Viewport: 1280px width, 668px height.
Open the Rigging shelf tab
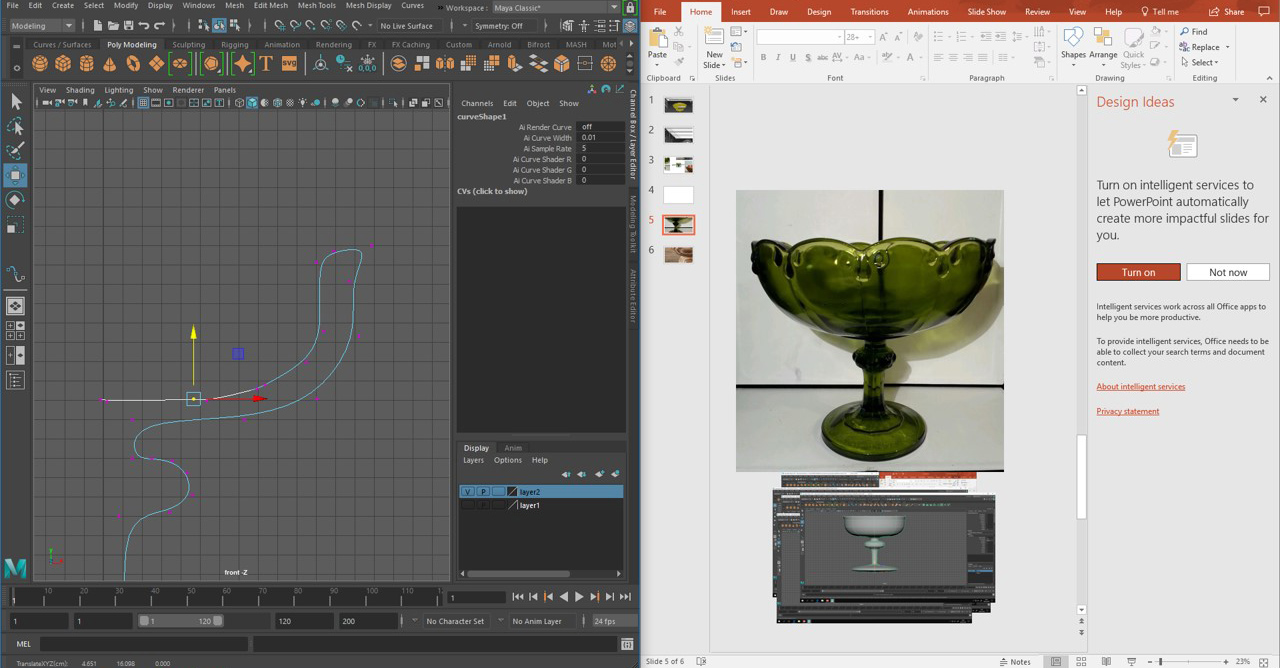[x=234, y=44]
